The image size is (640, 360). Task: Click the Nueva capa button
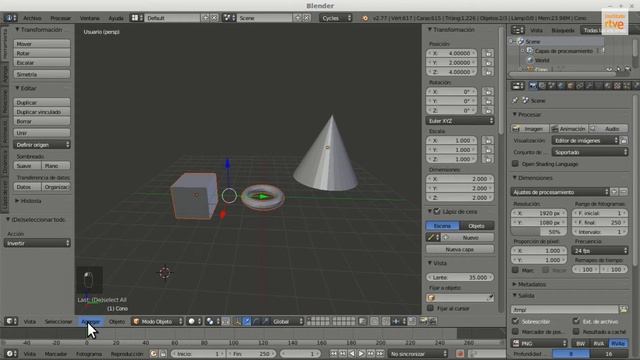click(x=460, y=249)
